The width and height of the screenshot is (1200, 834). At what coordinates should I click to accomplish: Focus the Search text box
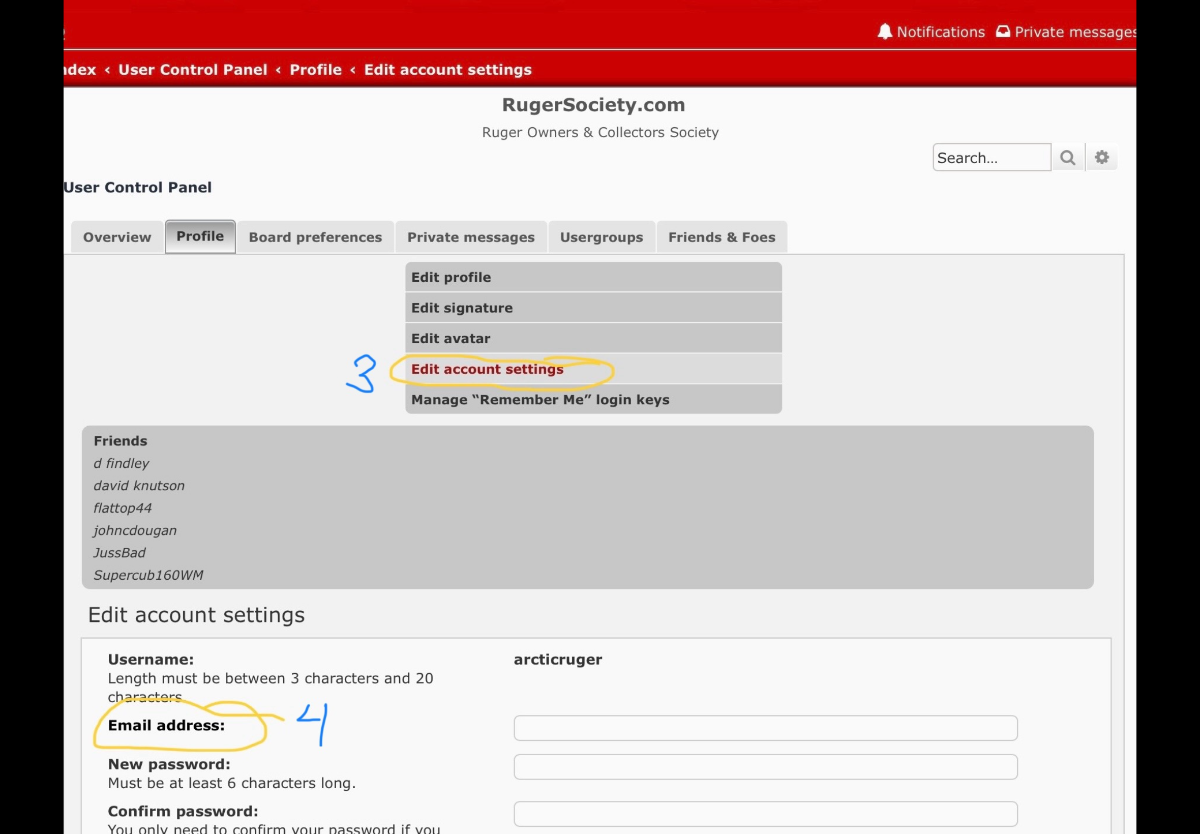(x=991, y=158)
